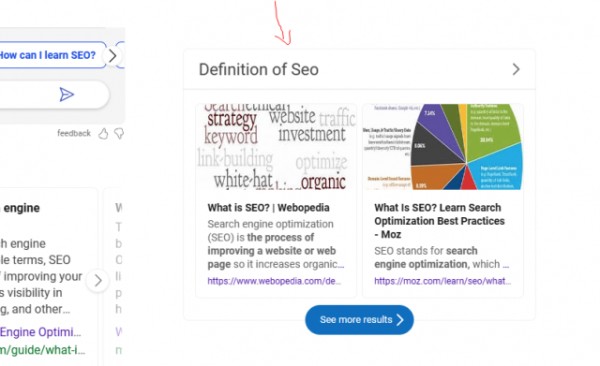This screenshot has height=366, width=600.
Task: Click the feedback label text
Action: (x=74, y=133)
